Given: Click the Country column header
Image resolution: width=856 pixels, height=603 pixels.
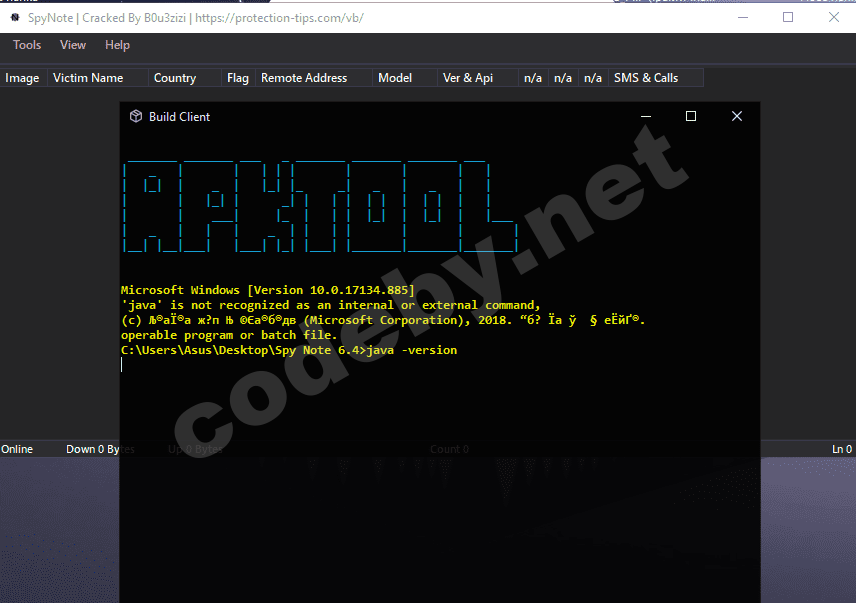Looking at the screenshot, I should click(x=185, y=78).
